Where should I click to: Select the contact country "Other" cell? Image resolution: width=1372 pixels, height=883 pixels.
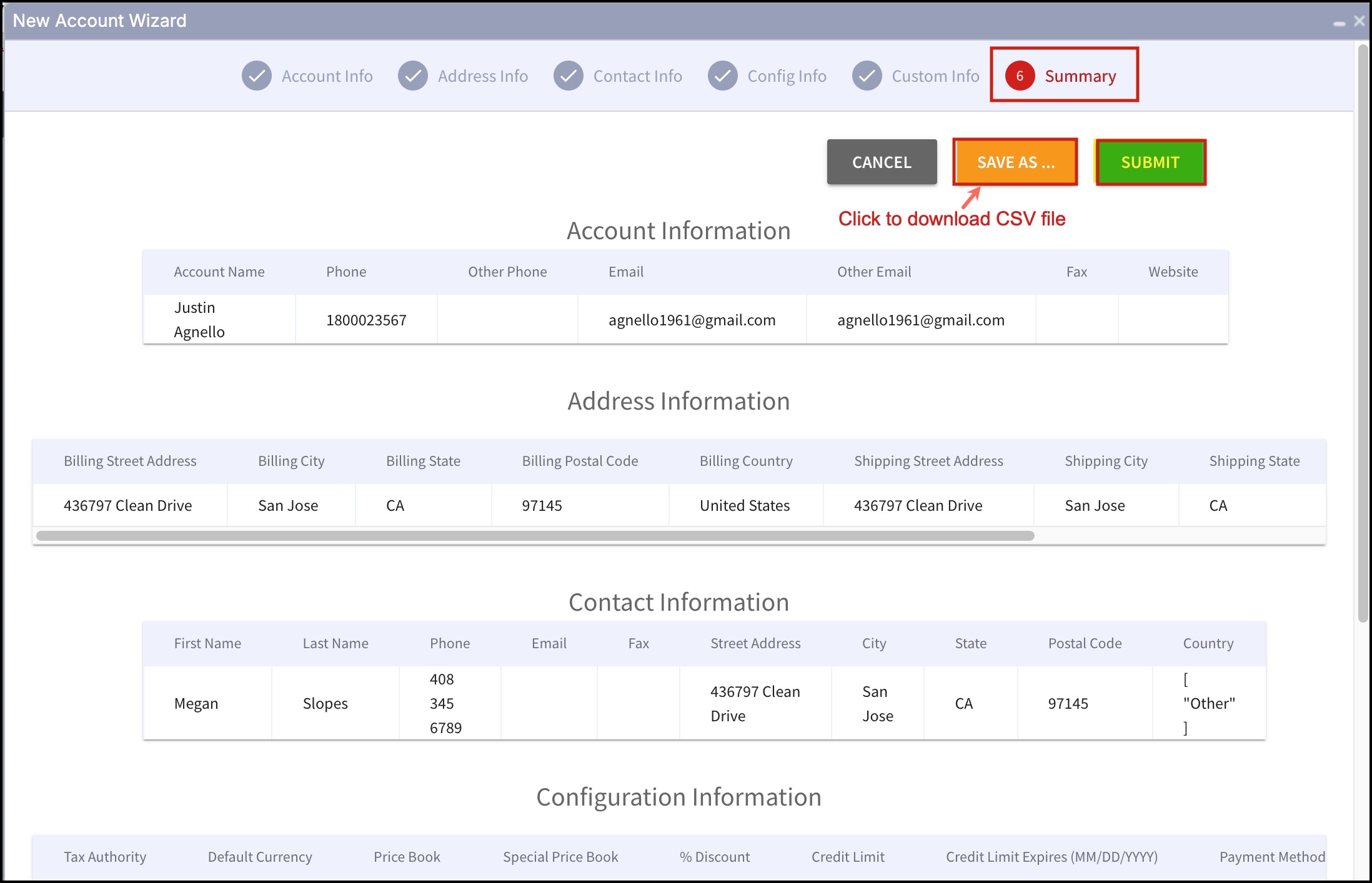point(1209,704)
